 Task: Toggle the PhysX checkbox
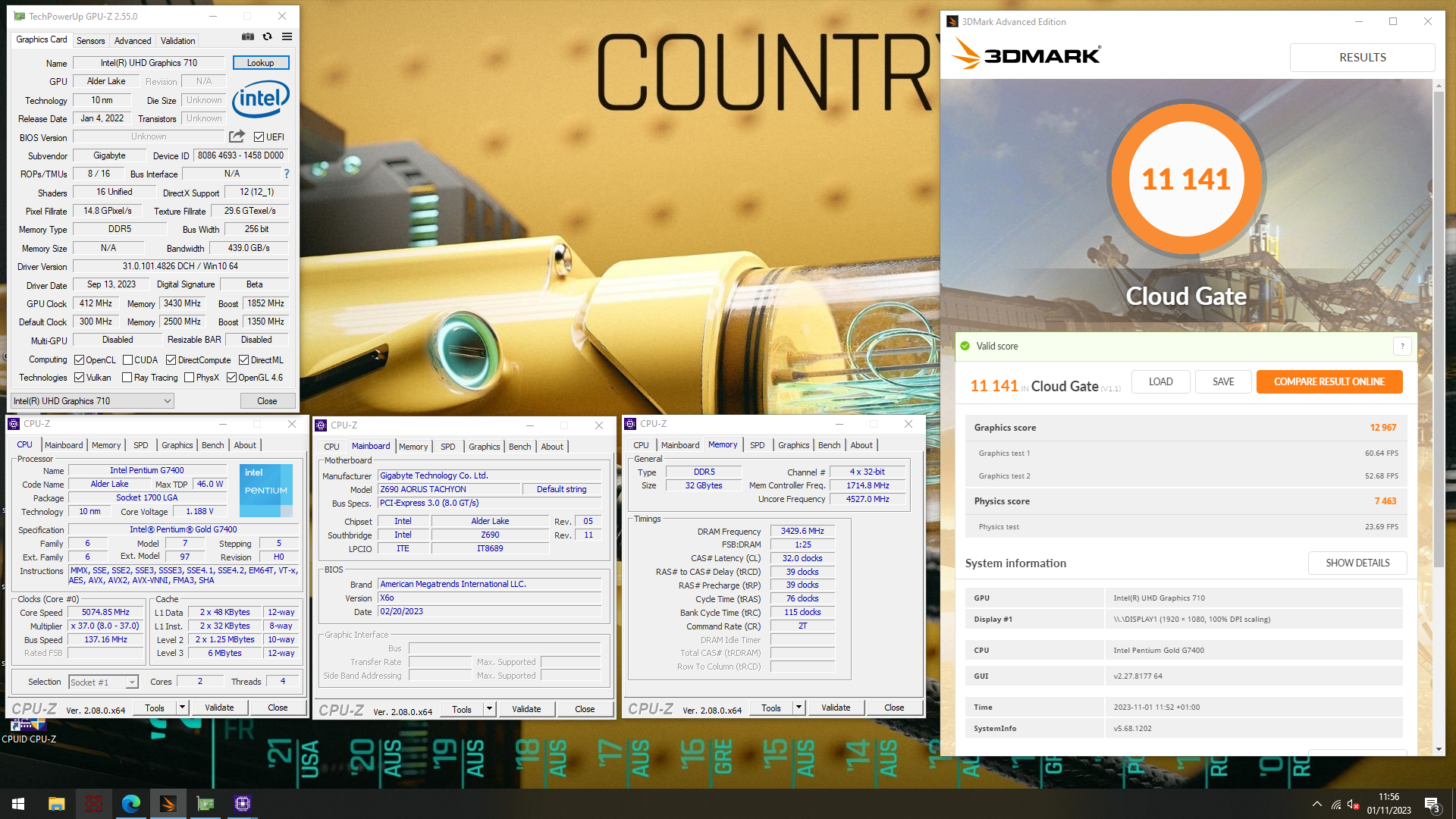(189, 378)
